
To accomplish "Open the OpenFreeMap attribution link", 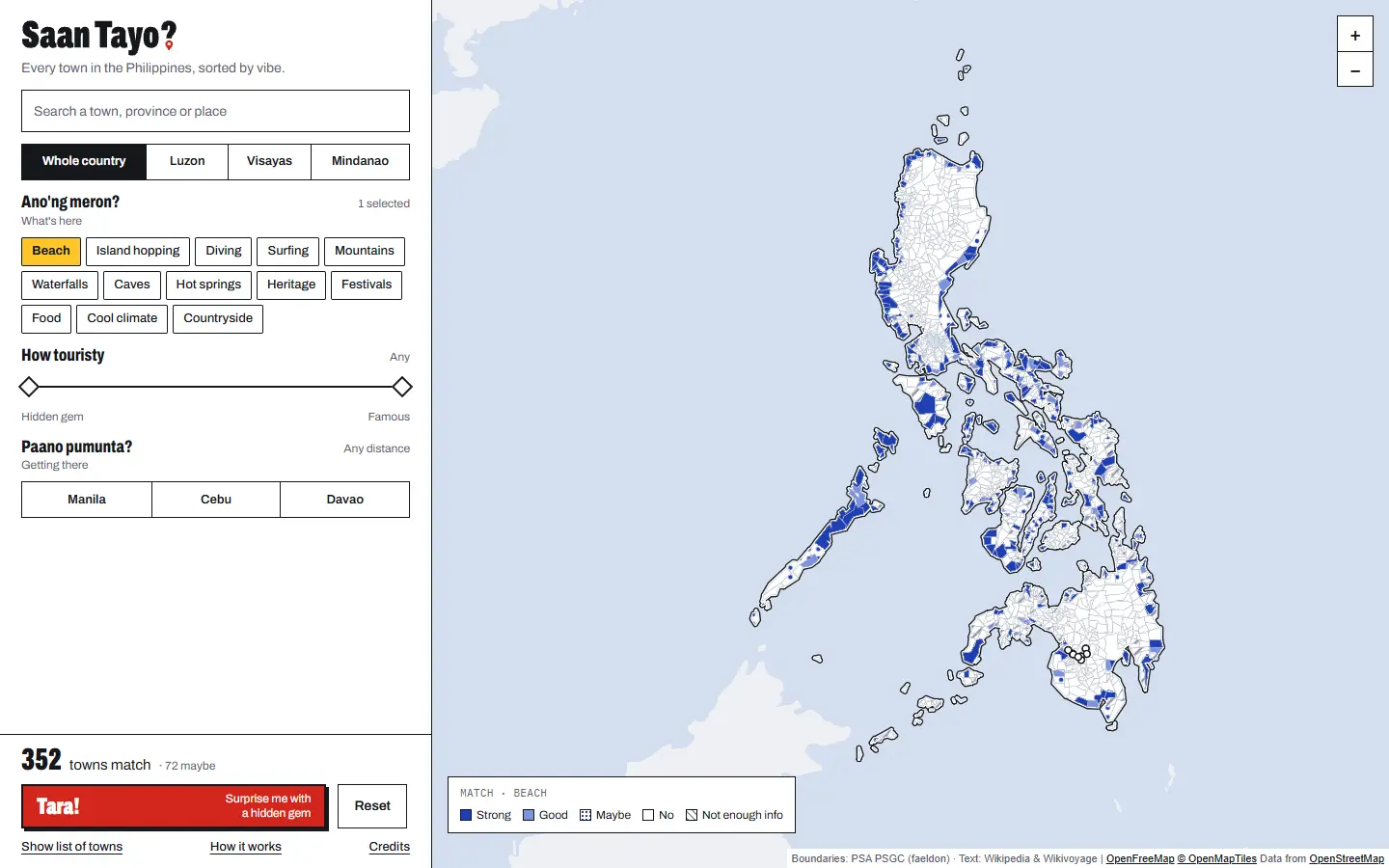I will coord(1140,858).
